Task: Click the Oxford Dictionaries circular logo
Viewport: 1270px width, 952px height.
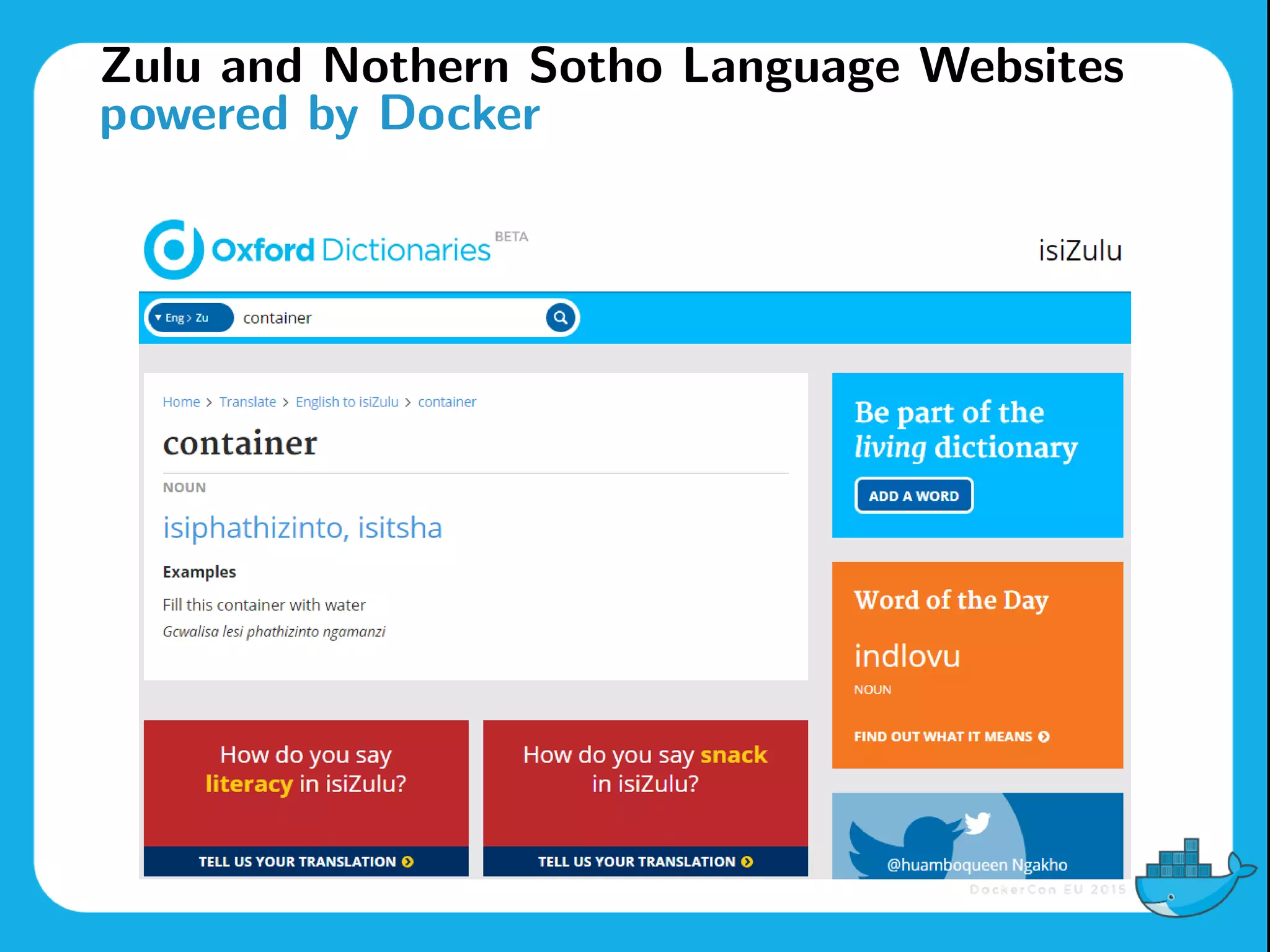Action: [x=174, y=249]
